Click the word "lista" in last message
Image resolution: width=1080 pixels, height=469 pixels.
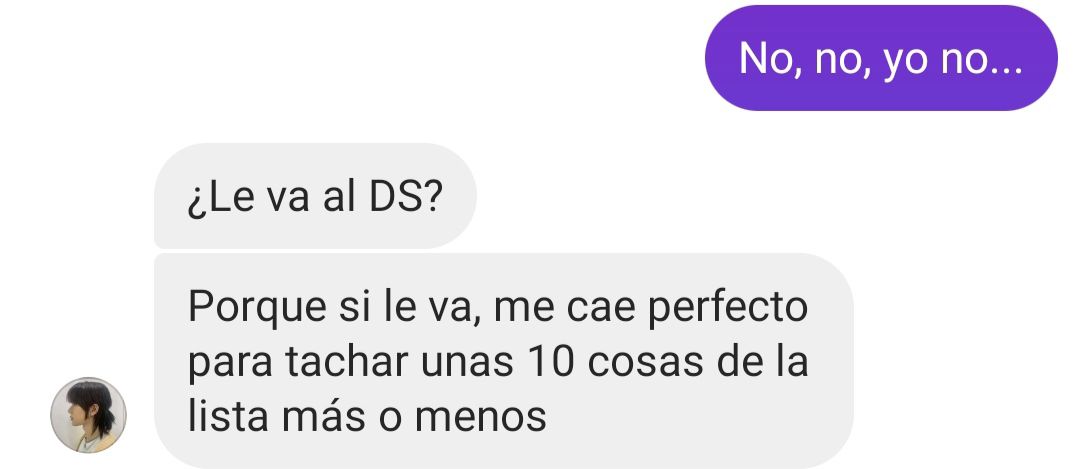(229, 415)
